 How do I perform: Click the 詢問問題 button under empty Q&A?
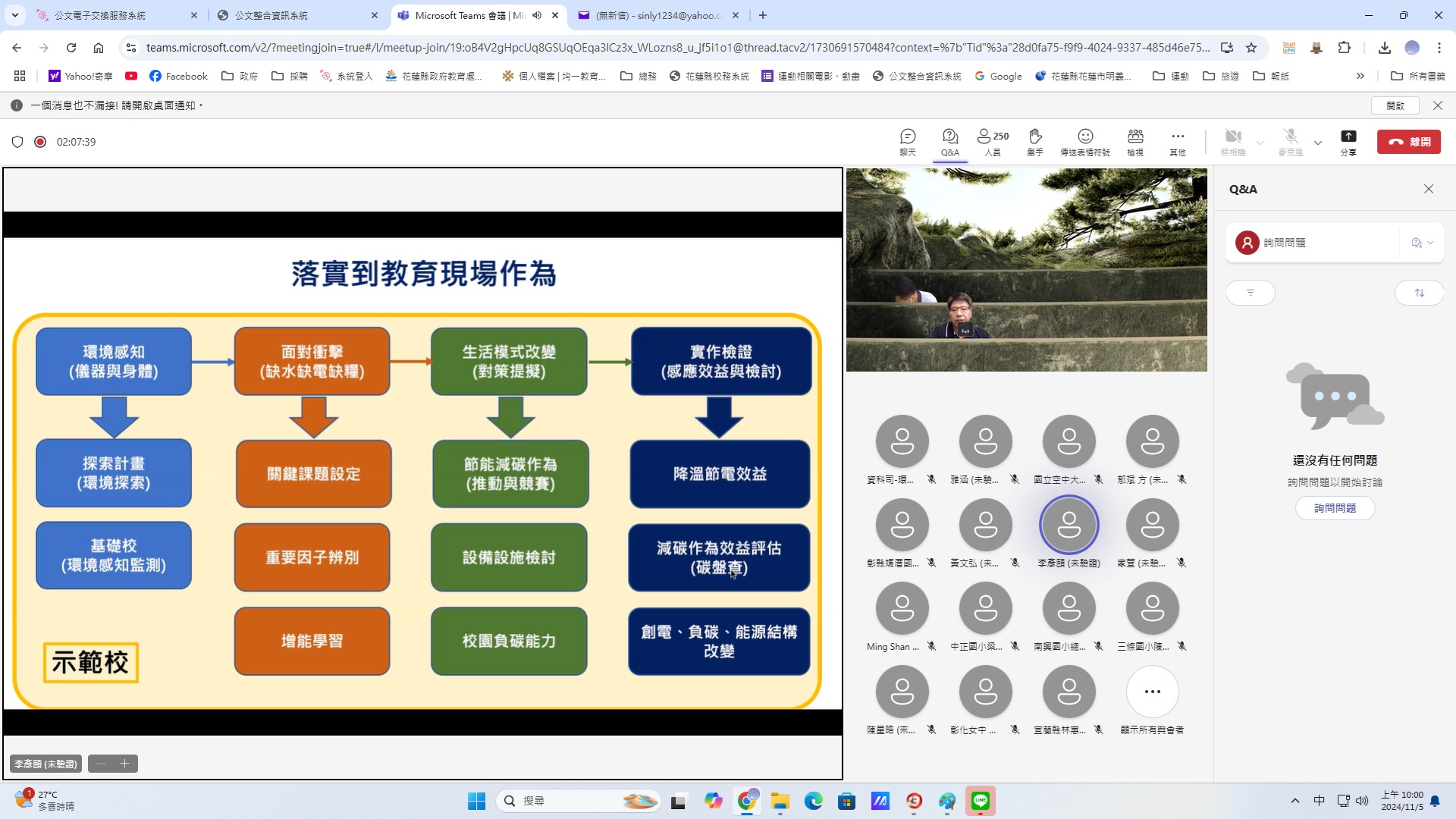(x=1335, y=508)
